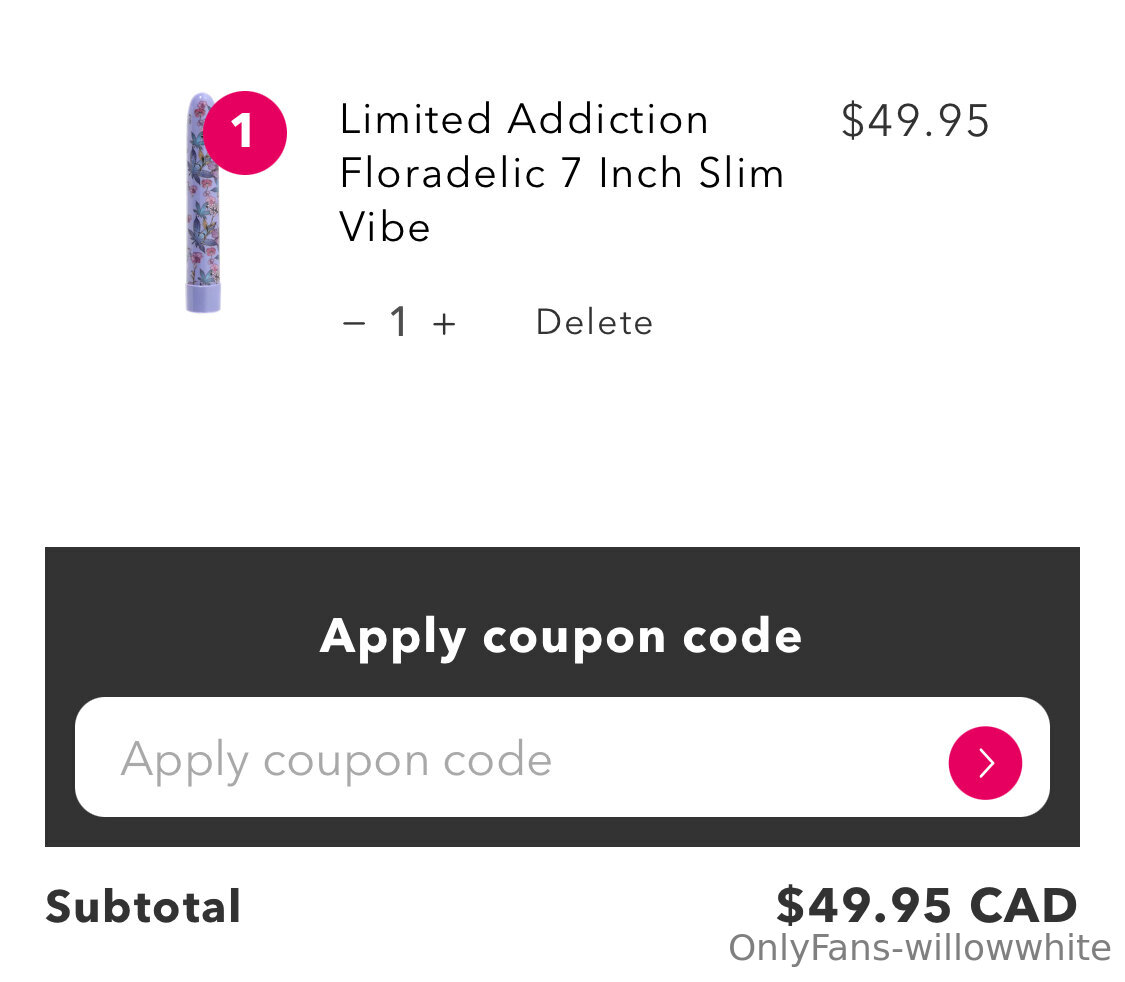The width and height of the screenshot is (1125, 982).
Task: Decrease item quantity with minus icon
Action: [354, 324]
